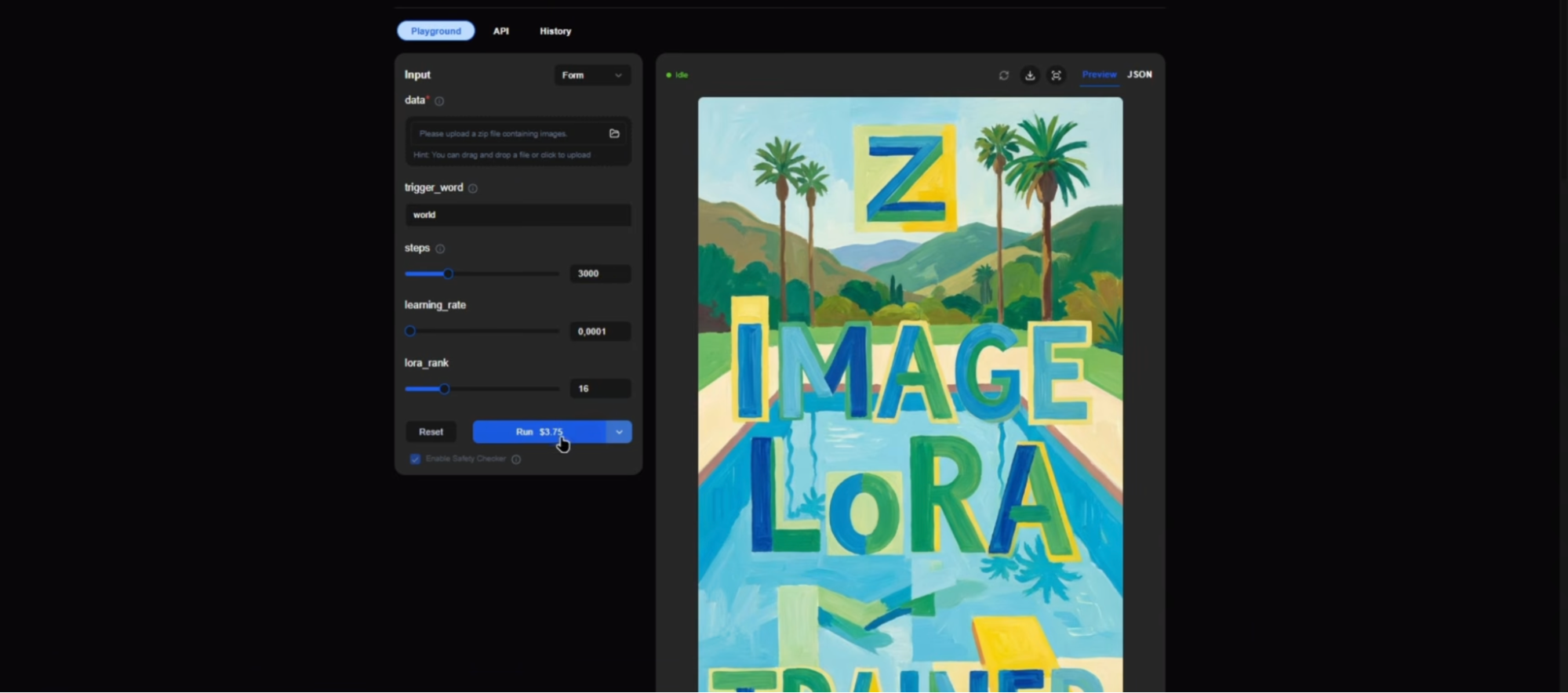Click the steps info icon
The width and height of the screenshot is (1568, 693).
click(440, 249)
